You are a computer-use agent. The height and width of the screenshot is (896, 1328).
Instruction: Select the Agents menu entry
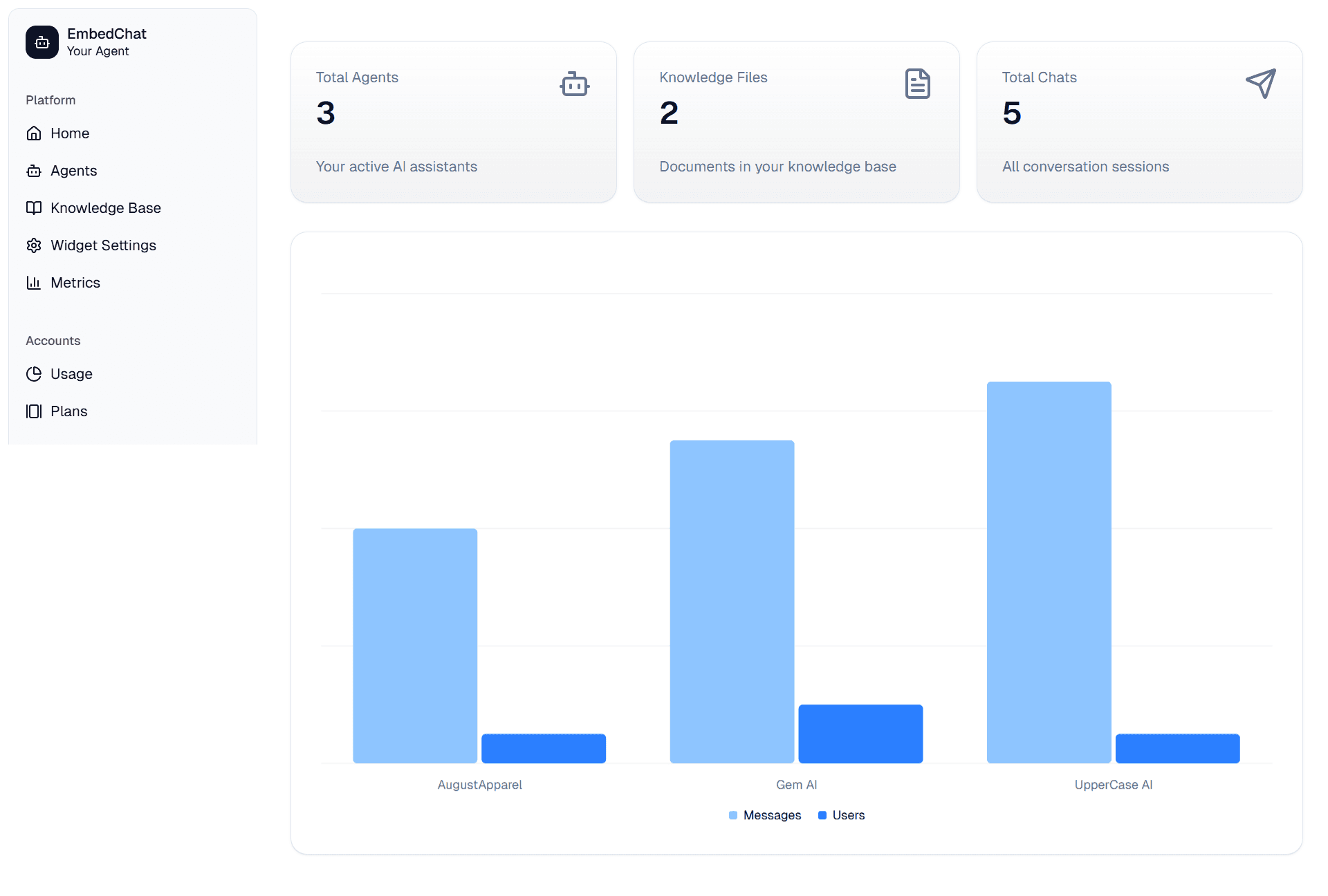(73, 170)
